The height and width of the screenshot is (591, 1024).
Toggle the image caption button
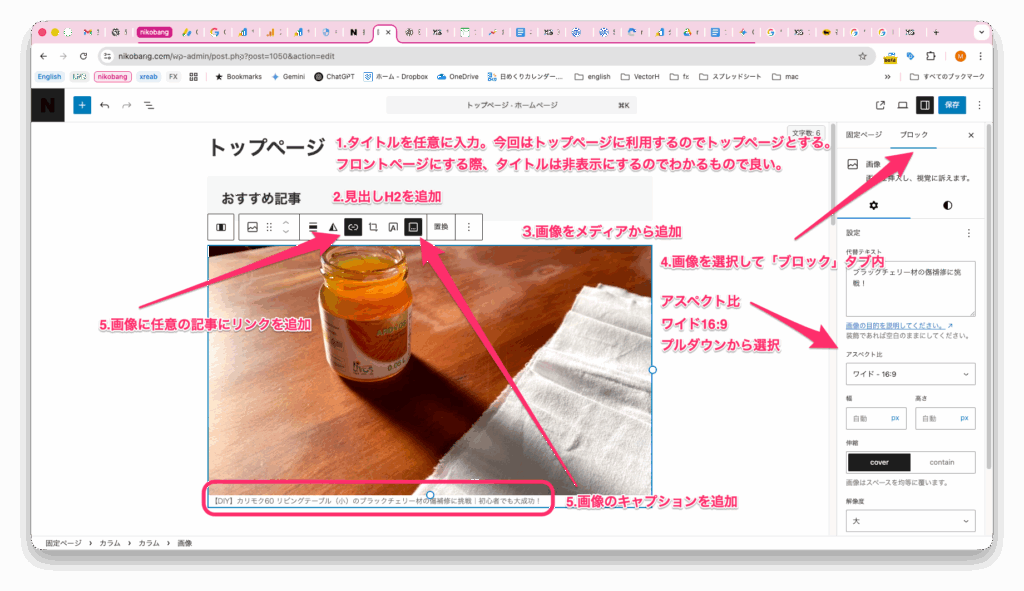[x=412, y=227]
